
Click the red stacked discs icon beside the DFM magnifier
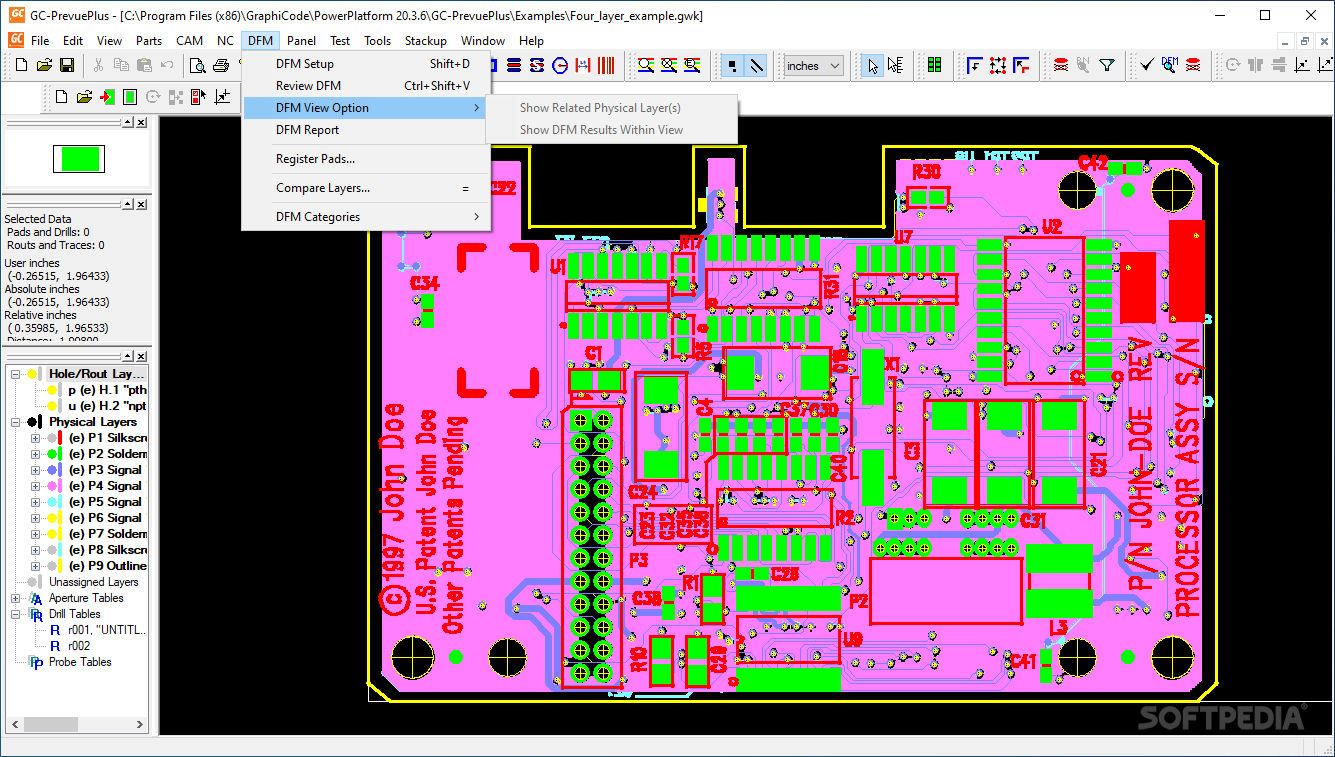1193,66
